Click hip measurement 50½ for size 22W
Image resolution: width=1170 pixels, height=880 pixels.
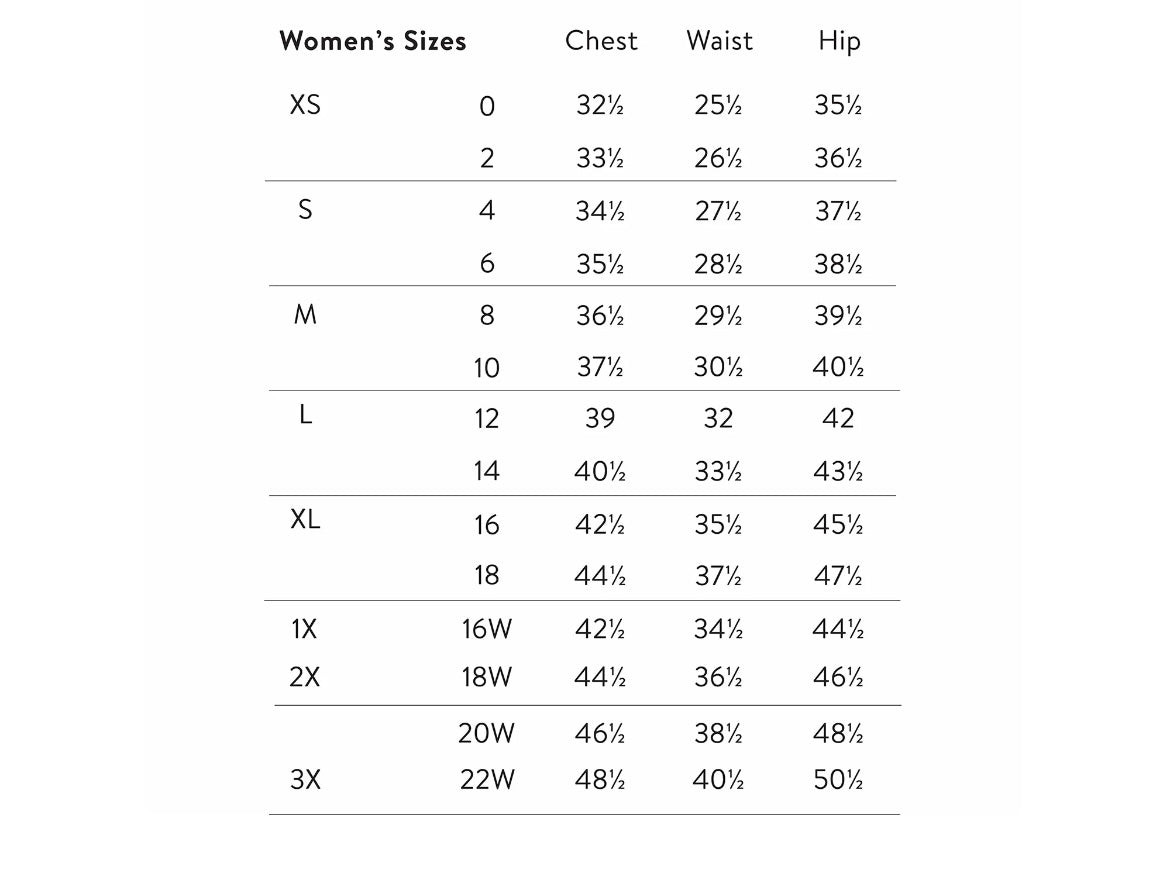click(838, 780)
